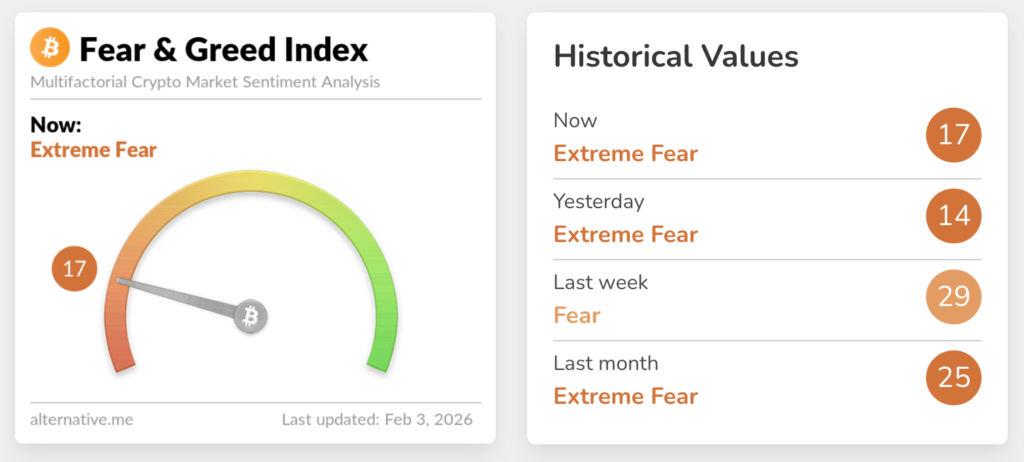
Task: Click the orange 17 gauge marker bubble
Action: (x=74, y=268)
